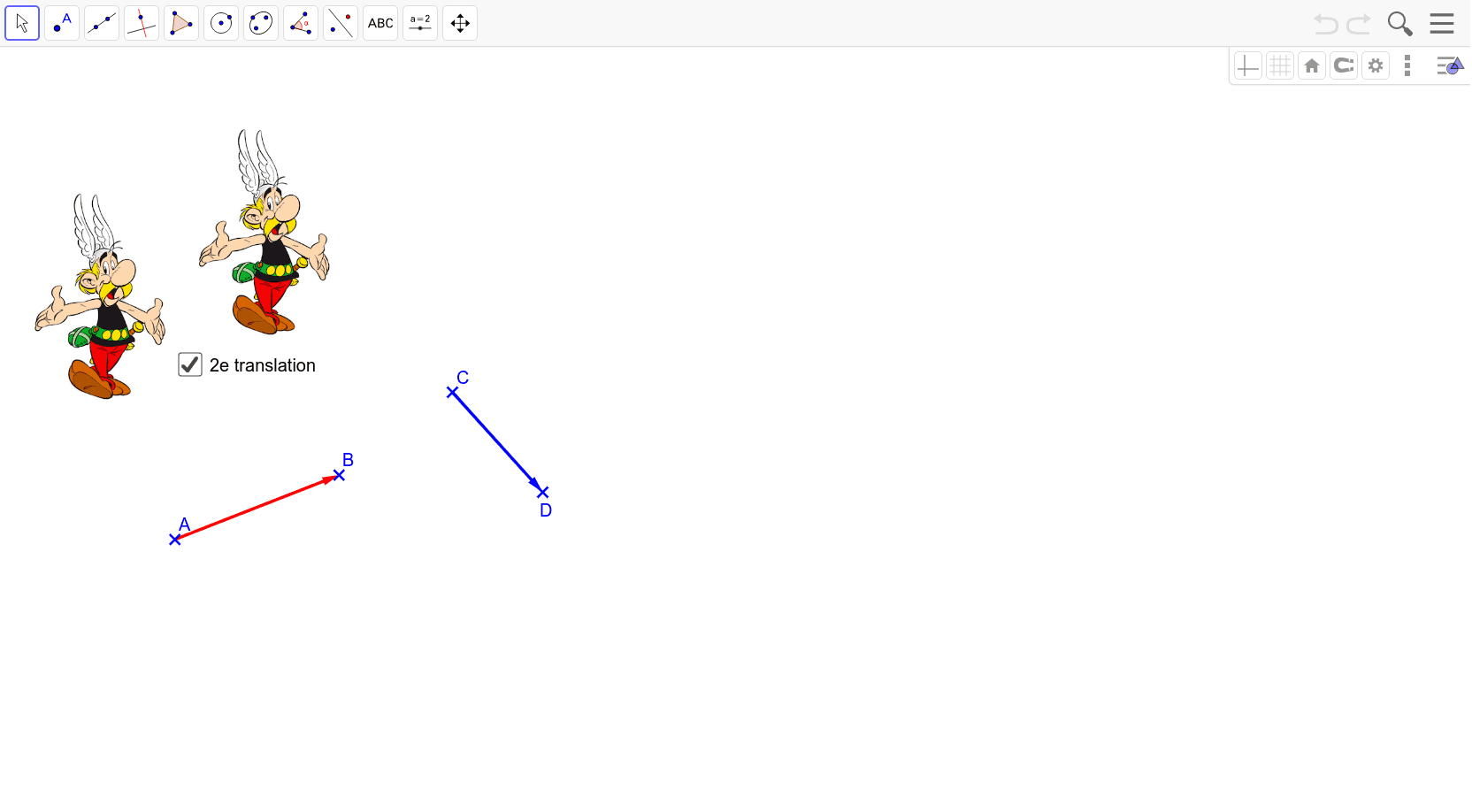Click the home standard view button
The width and height of the screenshot is (1472, 812).
point(1312,65)
